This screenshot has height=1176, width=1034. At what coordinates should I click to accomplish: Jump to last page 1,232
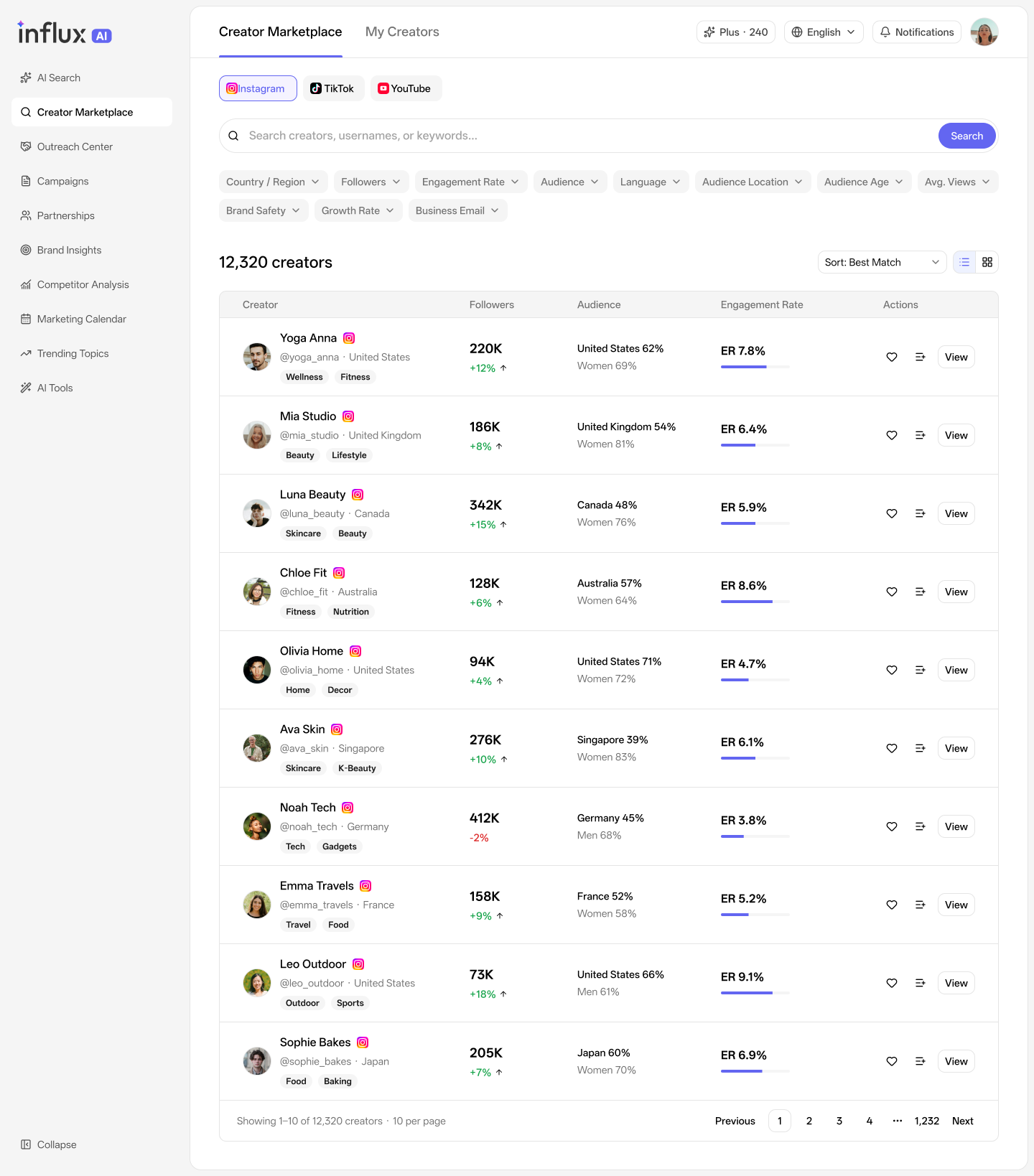927,1121
